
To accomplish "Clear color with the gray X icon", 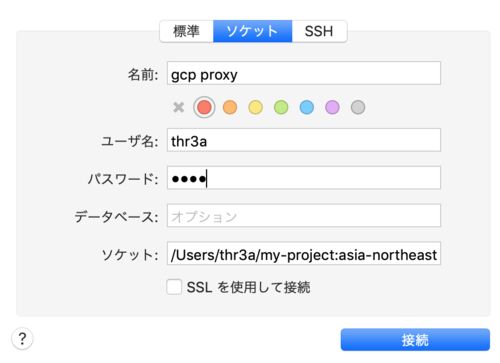I will [179, 107].
